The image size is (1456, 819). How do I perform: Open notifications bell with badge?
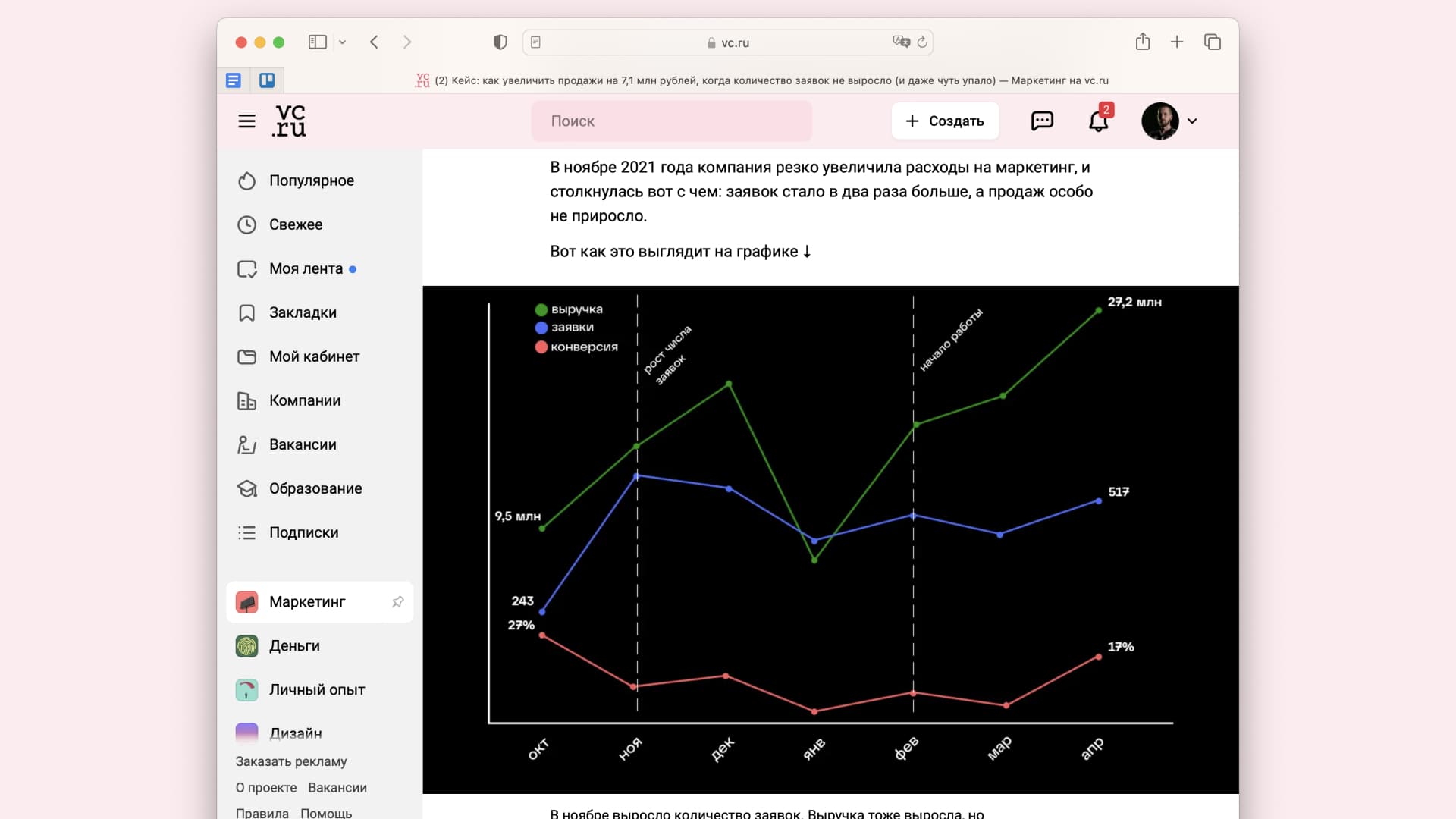(x=1099, y=121)
